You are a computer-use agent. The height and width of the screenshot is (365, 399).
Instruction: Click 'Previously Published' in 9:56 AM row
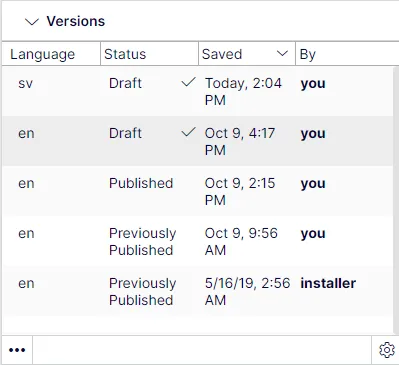tap(142, 242)
